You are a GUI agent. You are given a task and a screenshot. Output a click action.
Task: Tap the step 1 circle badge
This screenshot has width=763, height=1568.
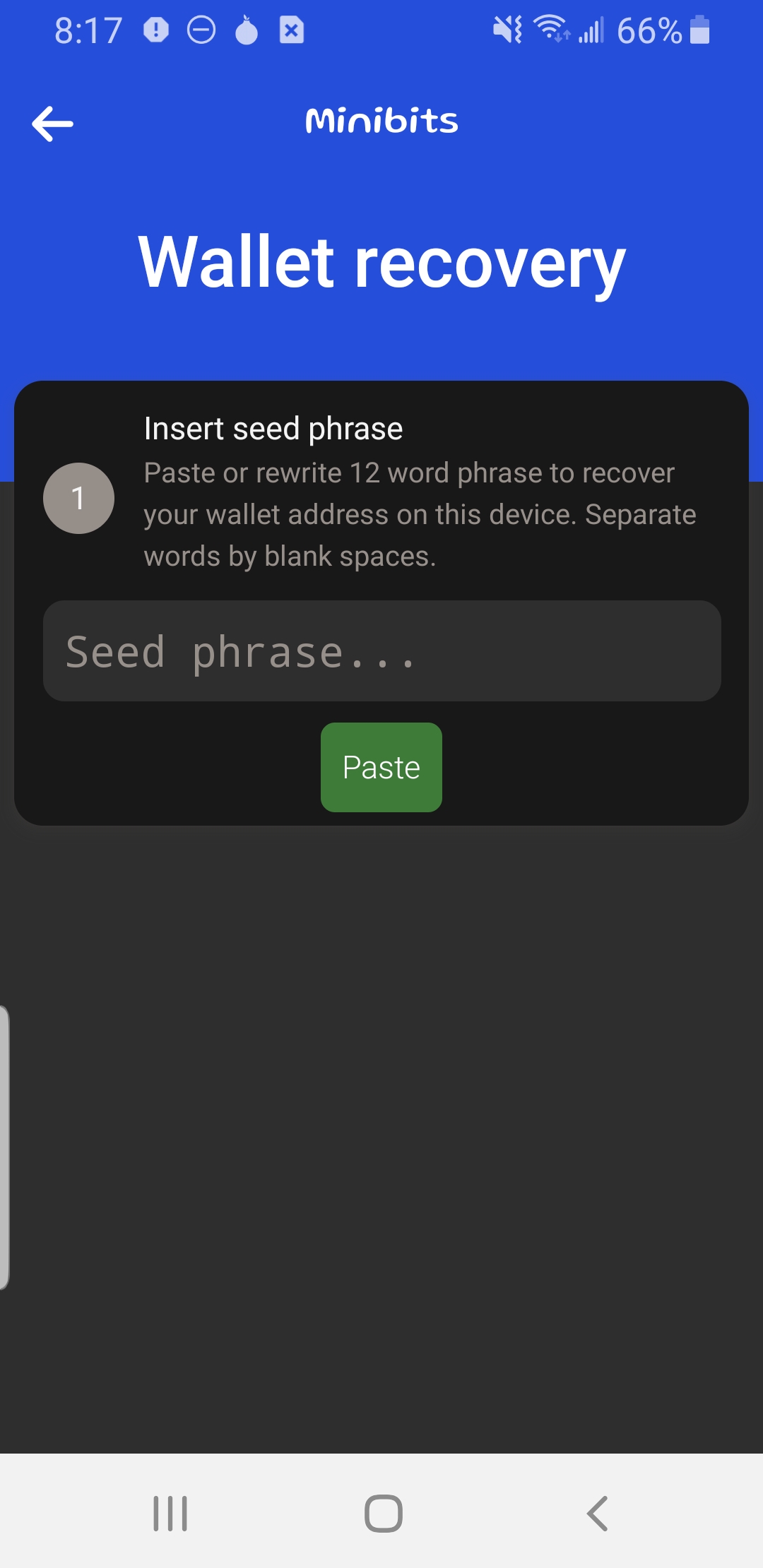pos(78,498)
